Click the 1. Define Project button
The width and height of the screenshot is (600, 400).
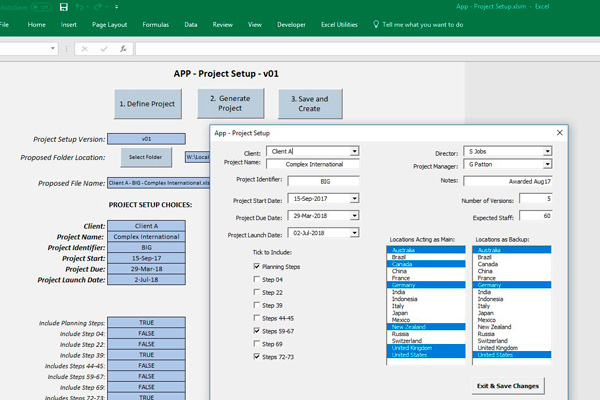pos(148,104)
